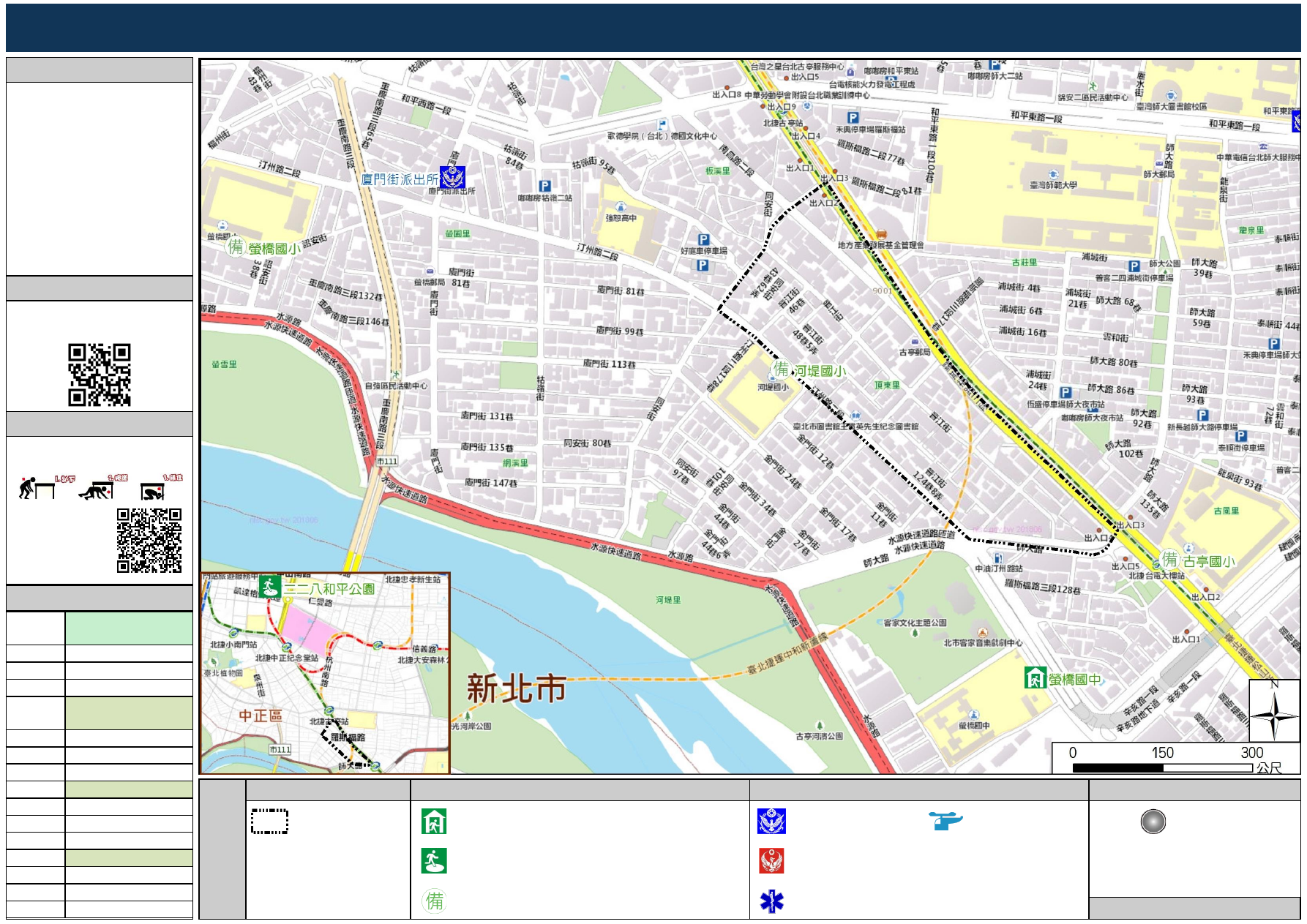1307x924 pixels.
Task: Click the green evacuation icon at 二二八和平公園
Action: point(270,587)
